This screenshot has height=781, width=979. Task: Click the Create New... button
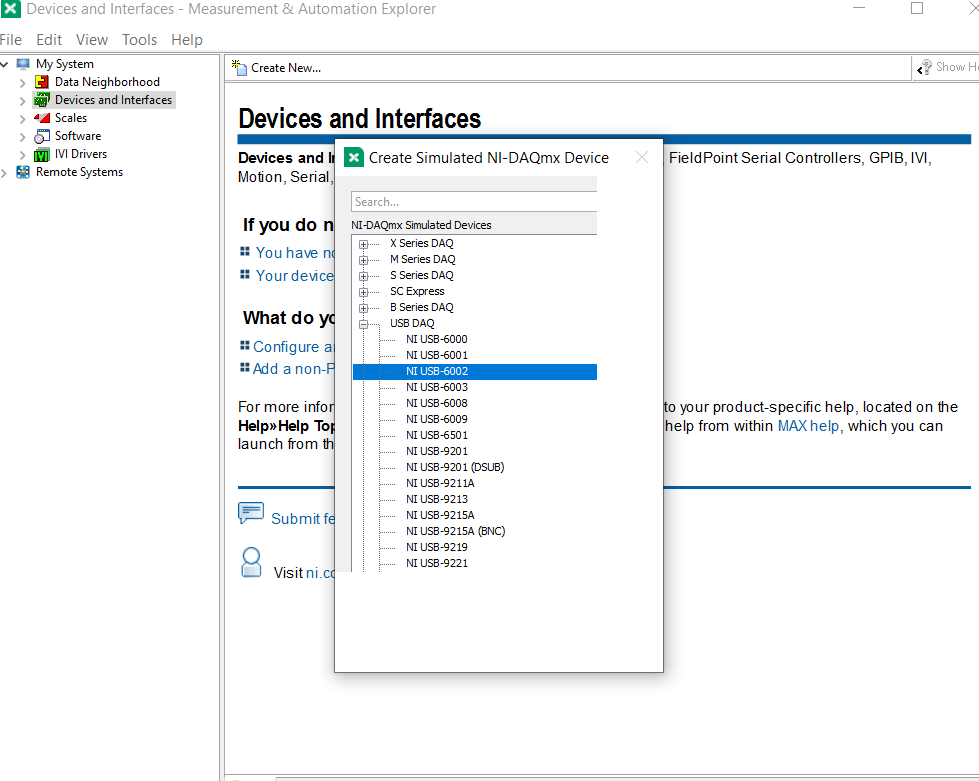pos(276,67)
